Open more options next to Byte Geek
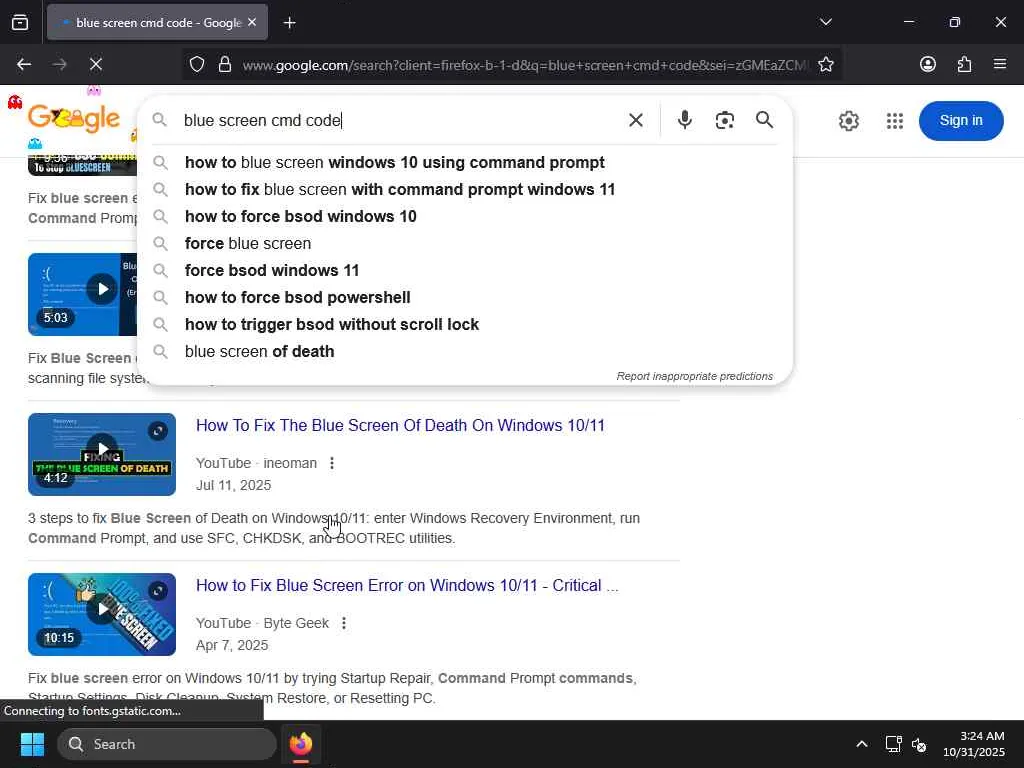Screen dimensions: 1024x768 coord(344,623)
